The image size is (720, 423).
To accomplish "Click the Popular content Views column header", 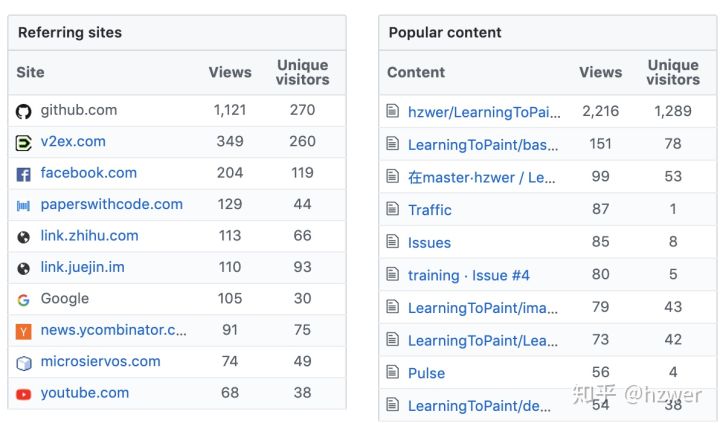I will [600, 72].
